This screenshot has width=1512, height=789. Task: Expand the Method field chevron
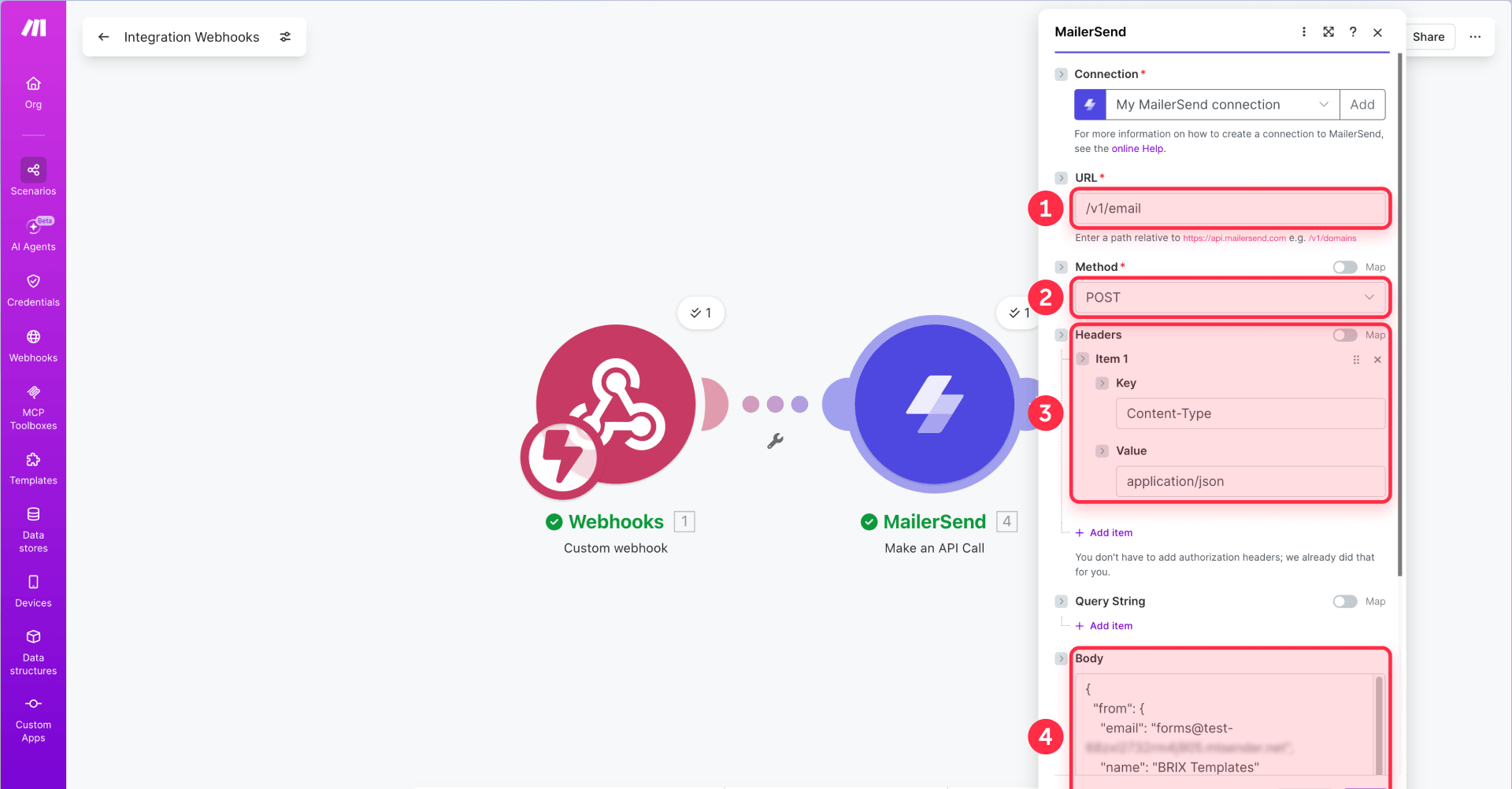pos(1061,267)
